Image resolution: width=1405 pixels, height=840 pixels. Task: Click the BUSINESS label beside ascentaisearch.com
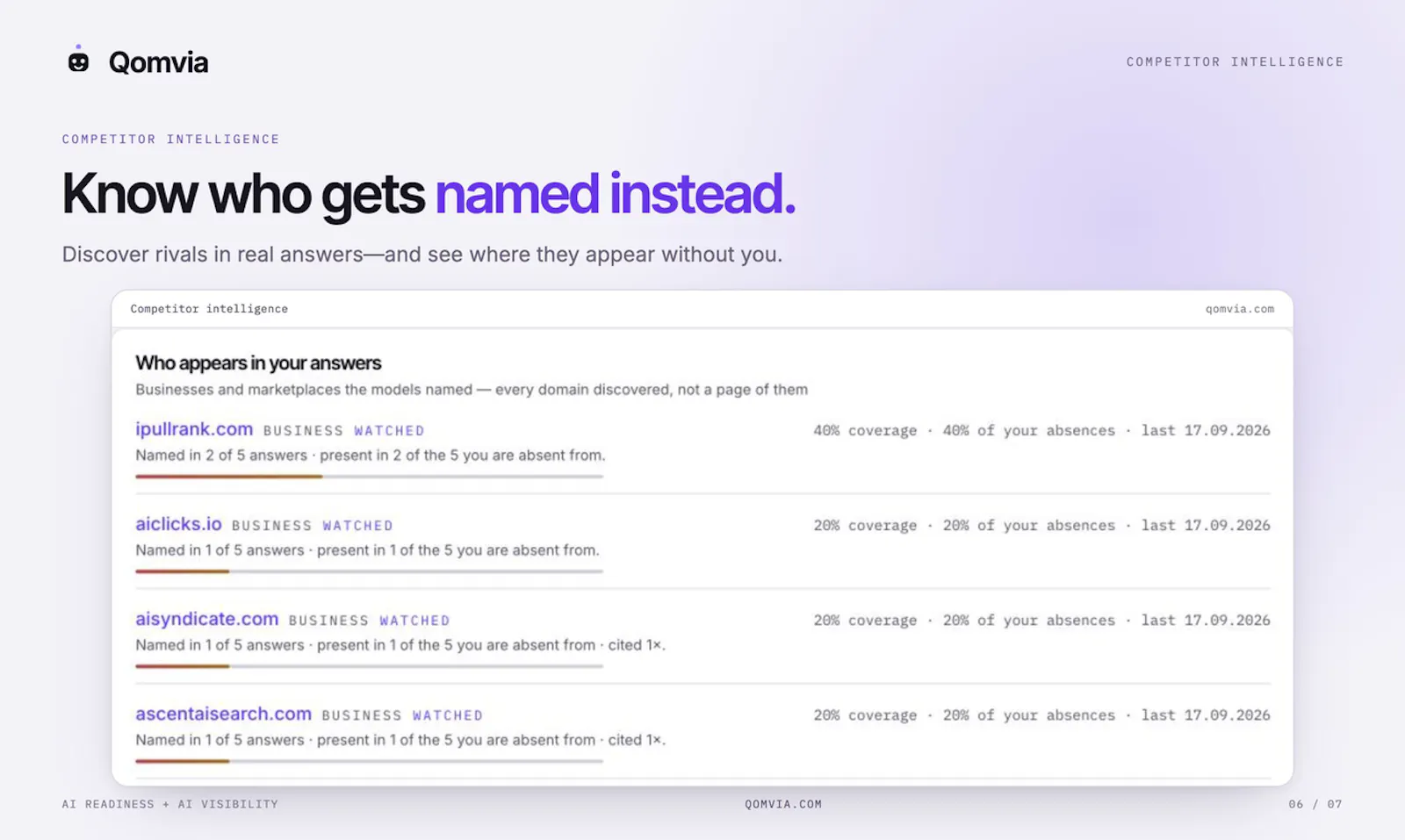click(361, 715)
